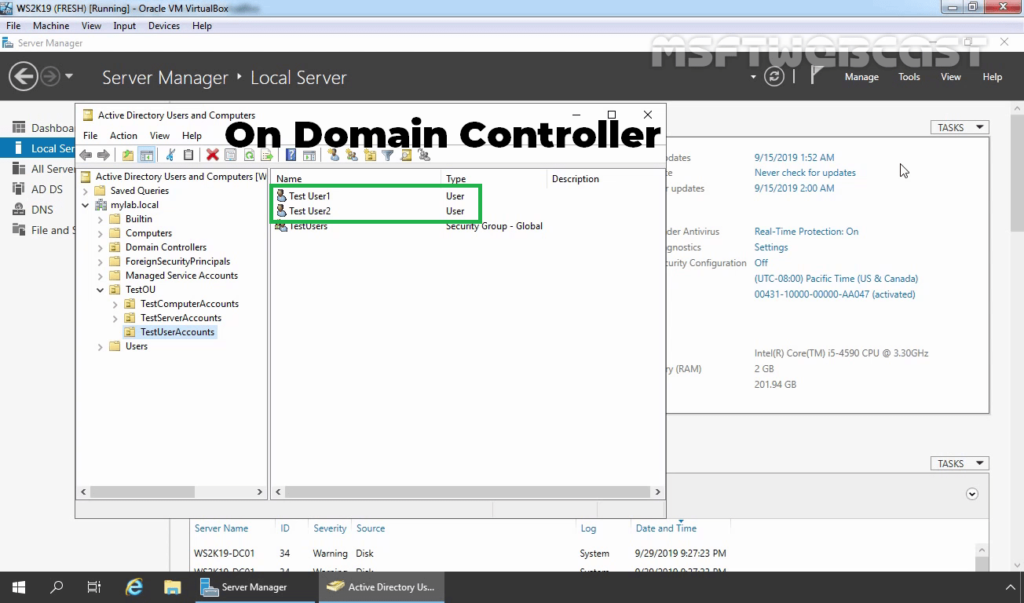Viewport: 1024px width, 603px height.
Task: Collapse the TestOU node
Action: [x=100, y=290]
